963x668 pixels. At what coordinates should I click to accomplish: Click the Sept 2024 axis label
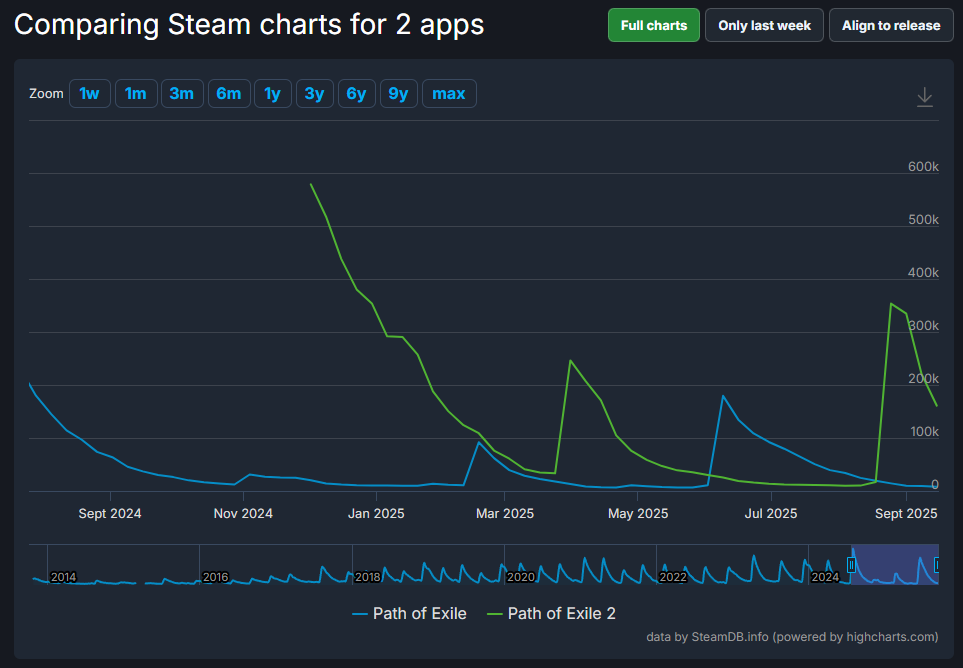coord(110,513)
